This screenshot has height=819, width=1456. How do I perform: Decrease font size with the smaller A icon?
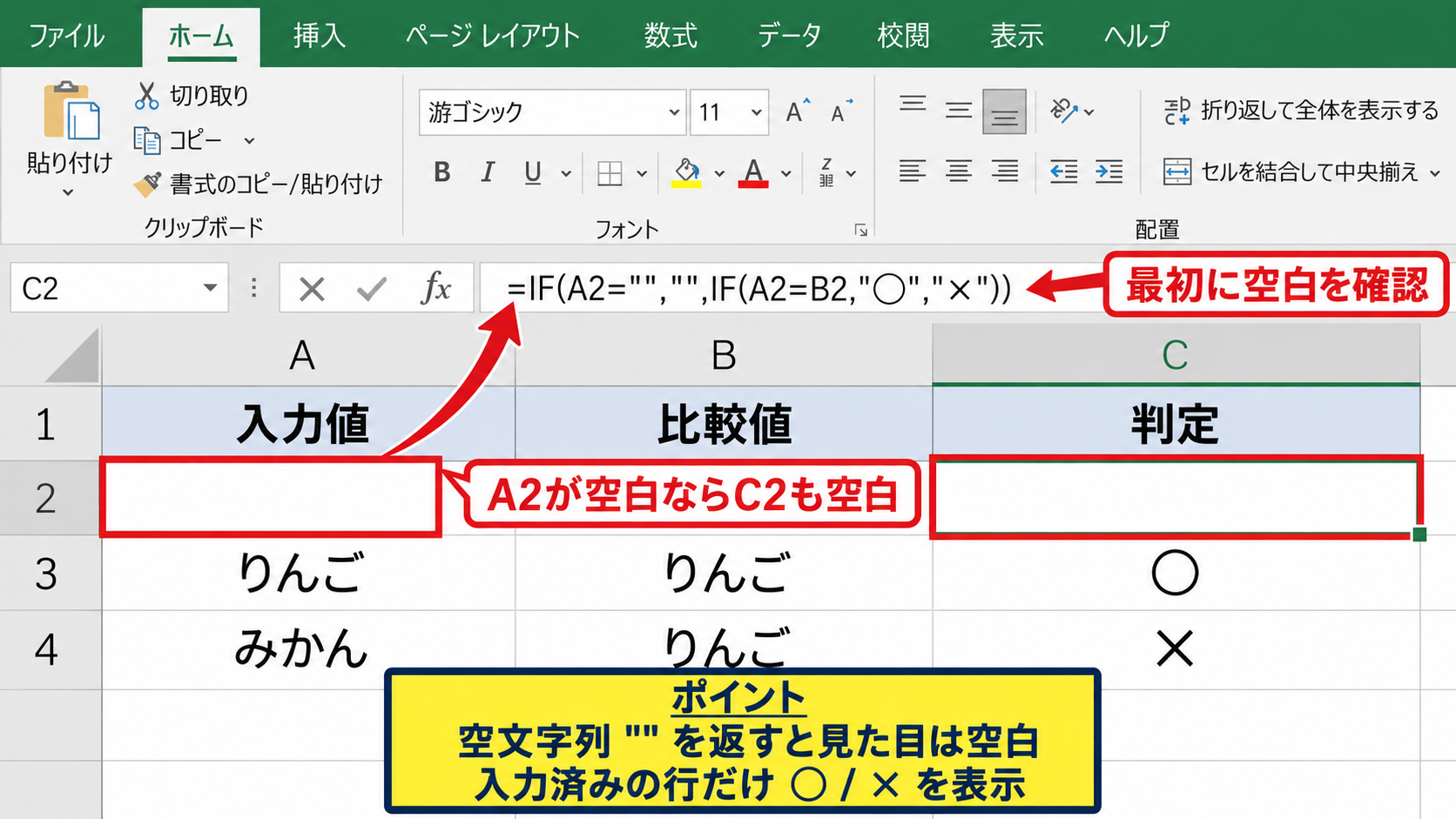[x=841, y=111]
